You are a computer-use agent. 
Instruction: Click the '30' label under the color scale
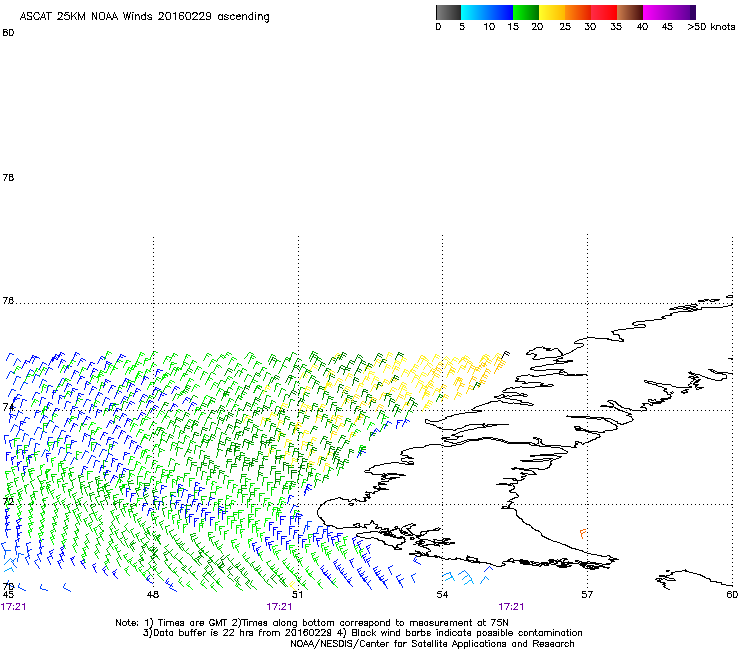click(590, 27)
